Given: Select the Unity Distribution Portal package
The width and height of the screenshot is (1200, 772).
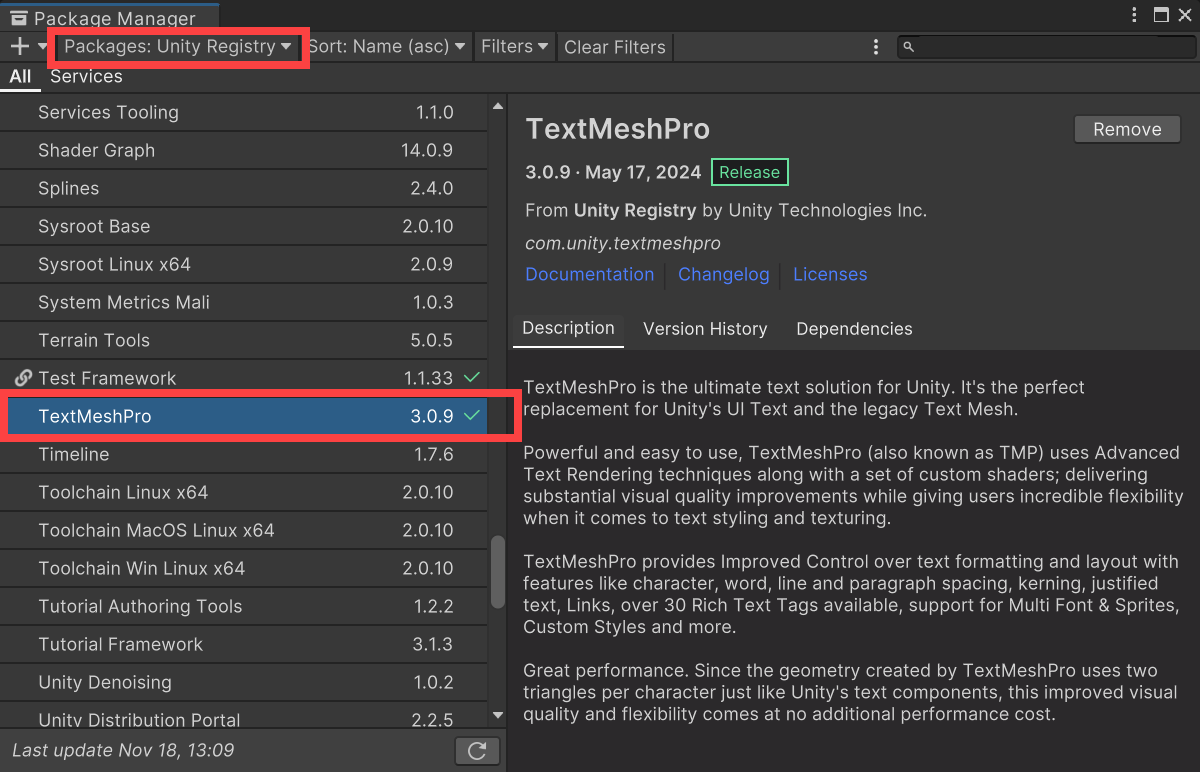Looking at the screenshot, I should tap(244, 717).
